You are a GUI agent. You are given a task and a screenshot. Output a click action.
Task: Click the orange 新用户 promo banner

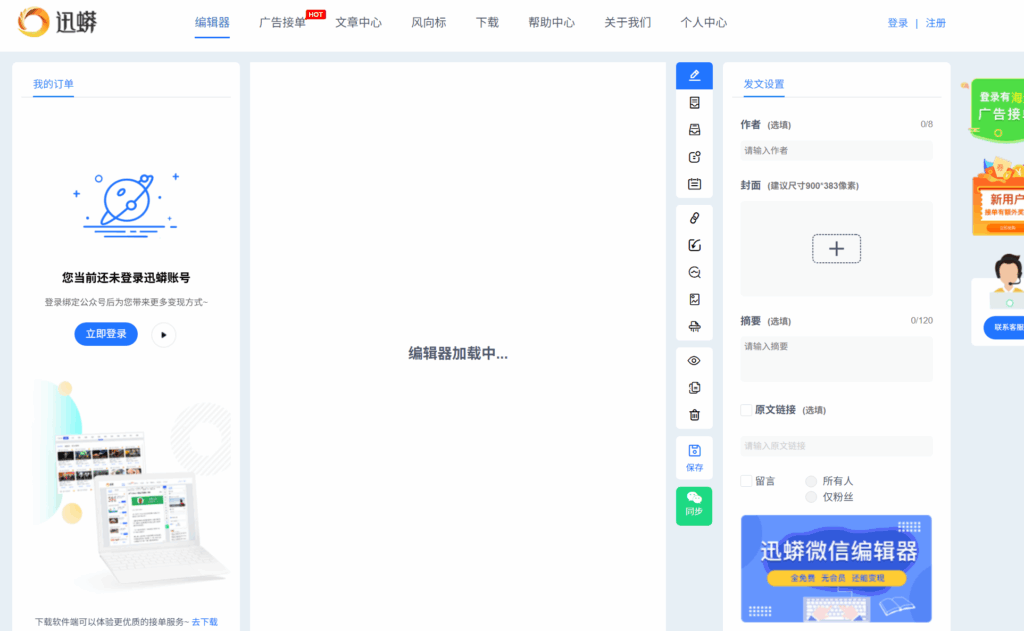(x=998, y=197)
